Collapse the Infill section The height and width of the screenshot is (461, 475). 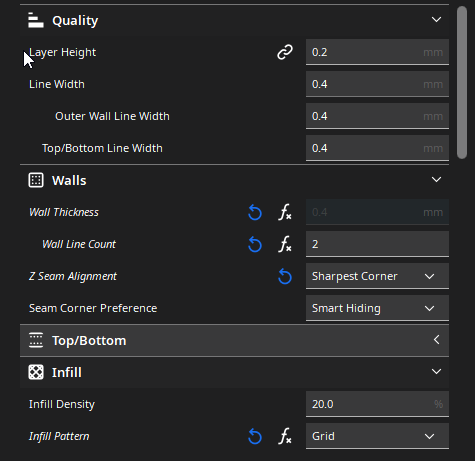tap(436, 372)
